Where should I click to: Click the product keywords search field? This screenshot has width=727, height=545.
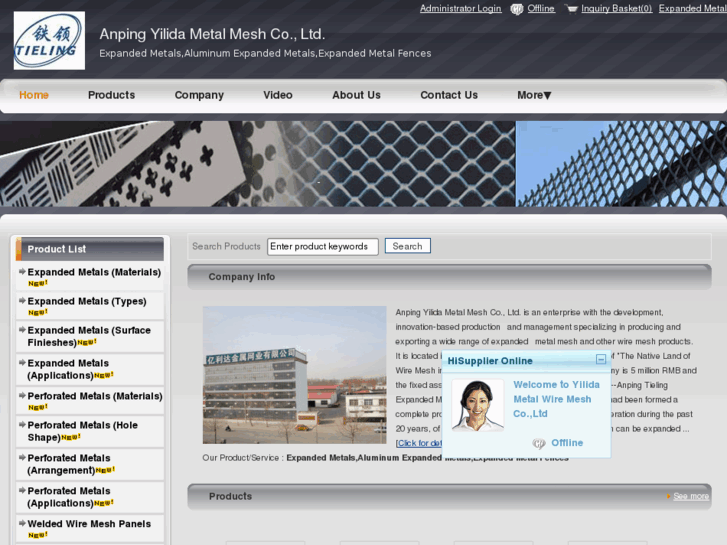click(323, 246)
